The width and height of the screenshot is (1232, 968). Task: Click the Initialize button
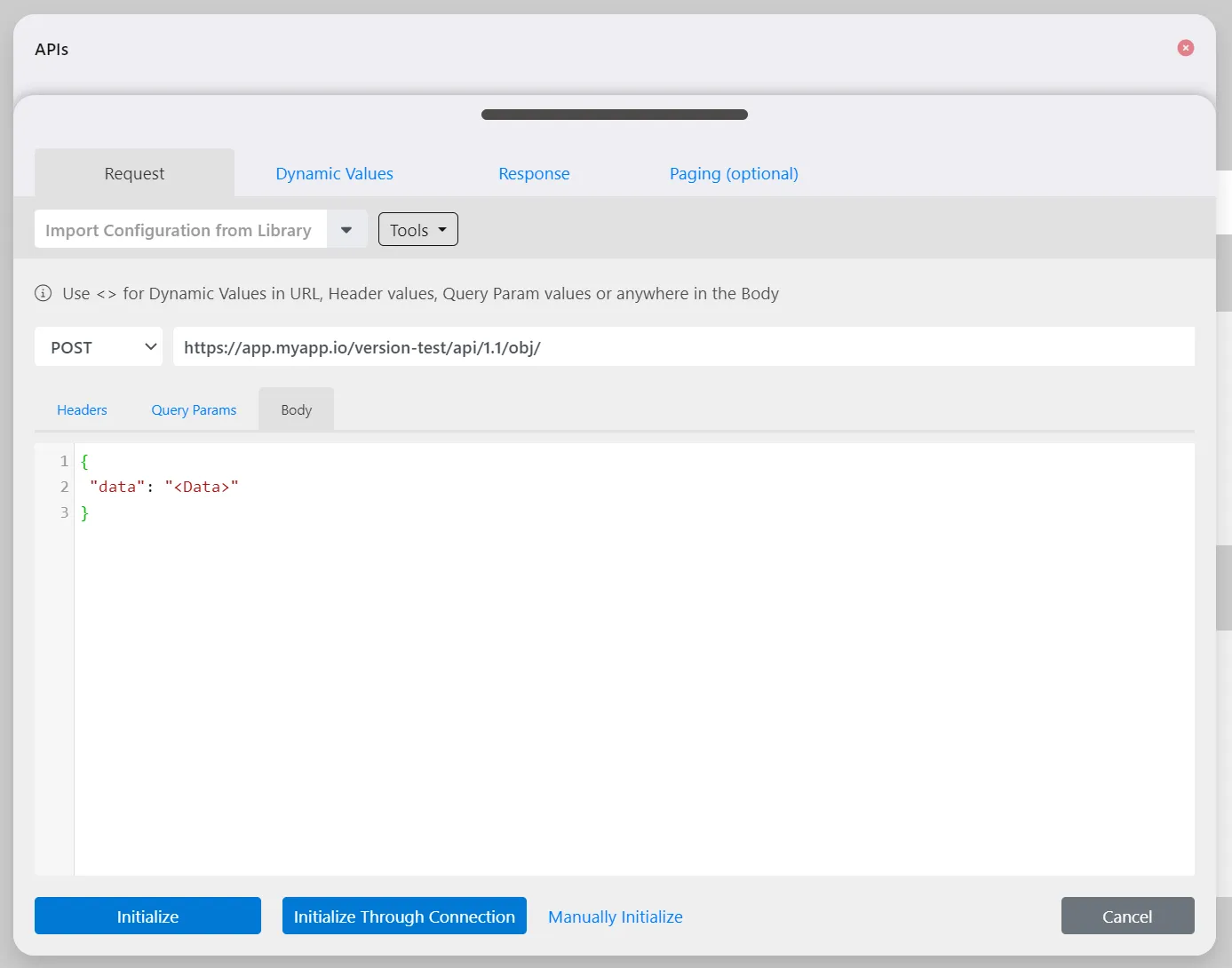(x=147, y=916)
